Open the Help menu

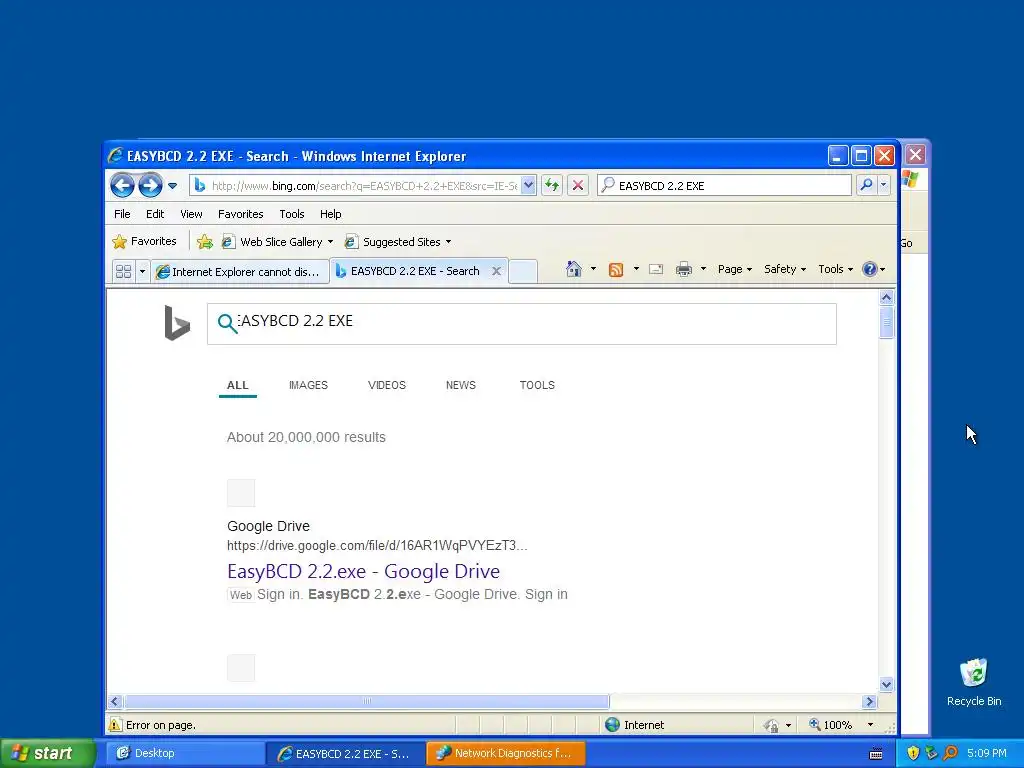coord(330,214)
